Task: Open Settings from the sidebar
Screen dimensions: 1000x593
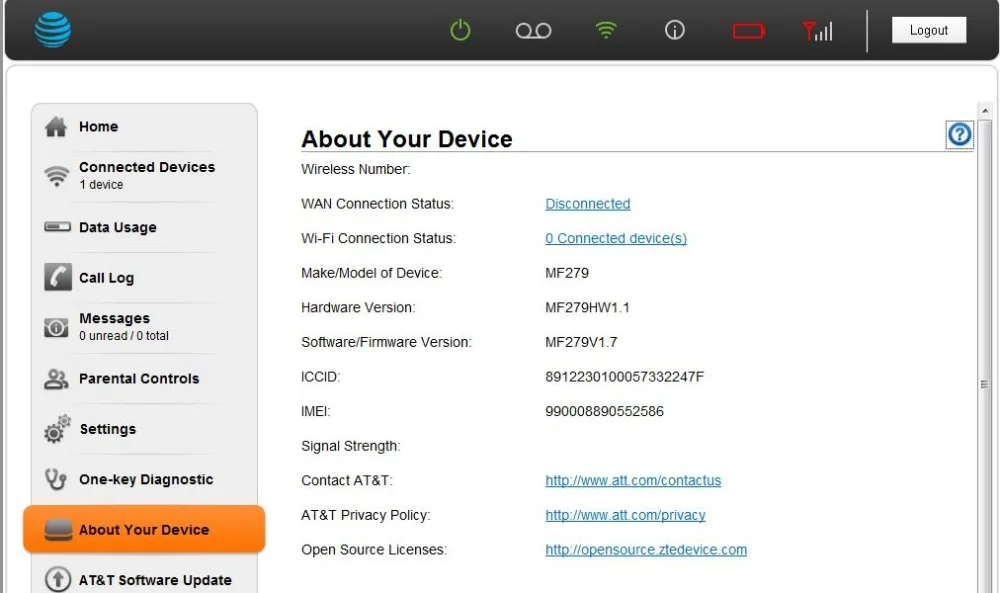Action: point(107,429)
